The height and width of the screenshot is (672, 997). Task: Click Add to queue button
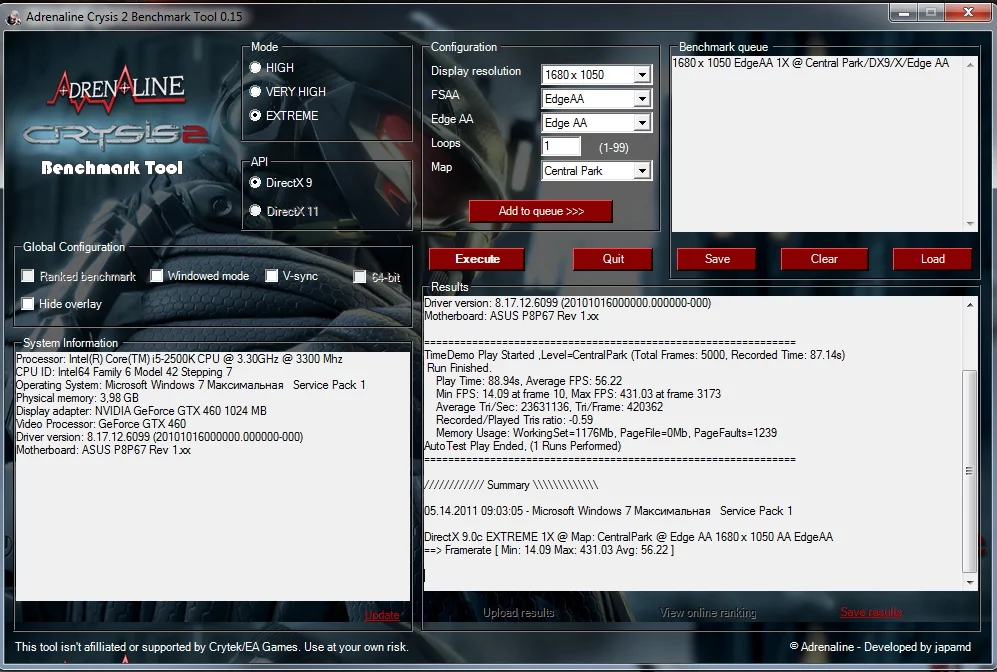pyautogui.click(x=540, y=211)
